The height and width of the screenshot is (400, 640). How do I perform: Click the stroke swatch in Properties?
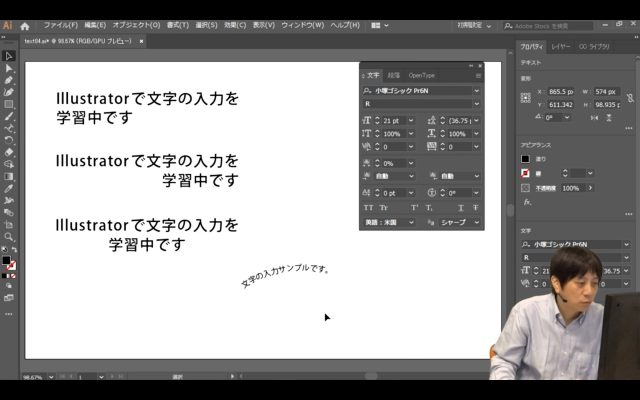pos(526,173)
